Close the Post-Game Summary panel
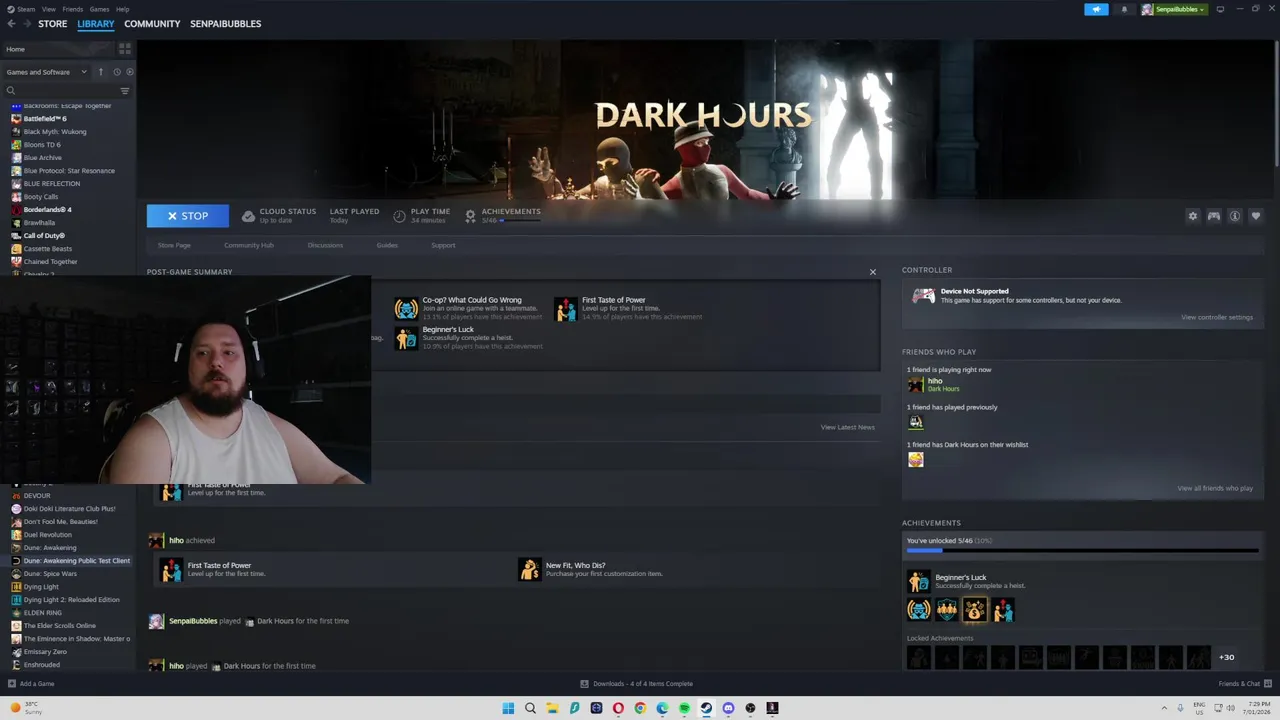Screen dimensions: 1280x720 pos(872,272)
